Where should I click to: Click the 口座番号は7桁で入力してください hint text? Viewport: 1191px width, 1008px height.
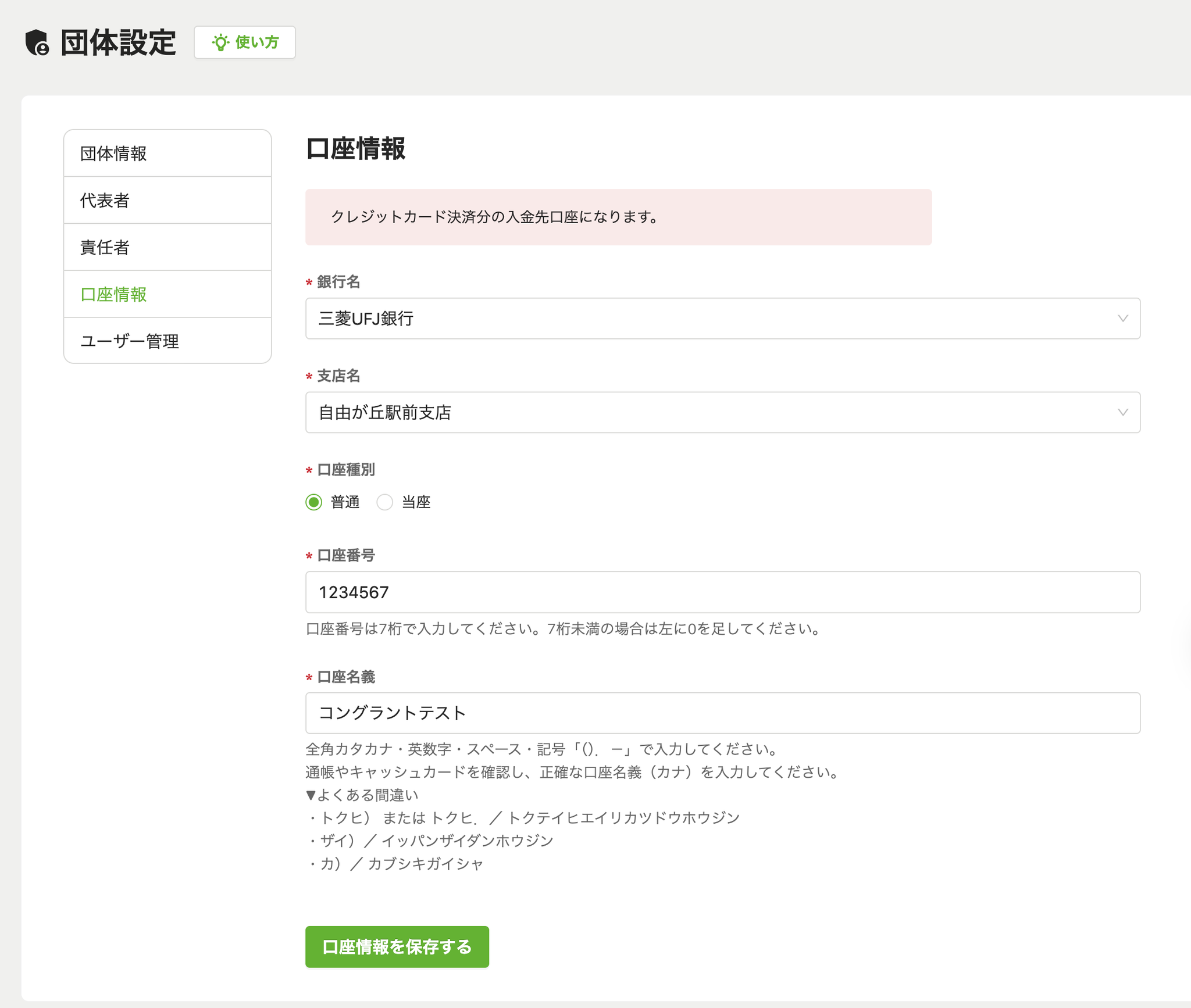[564, 629]
